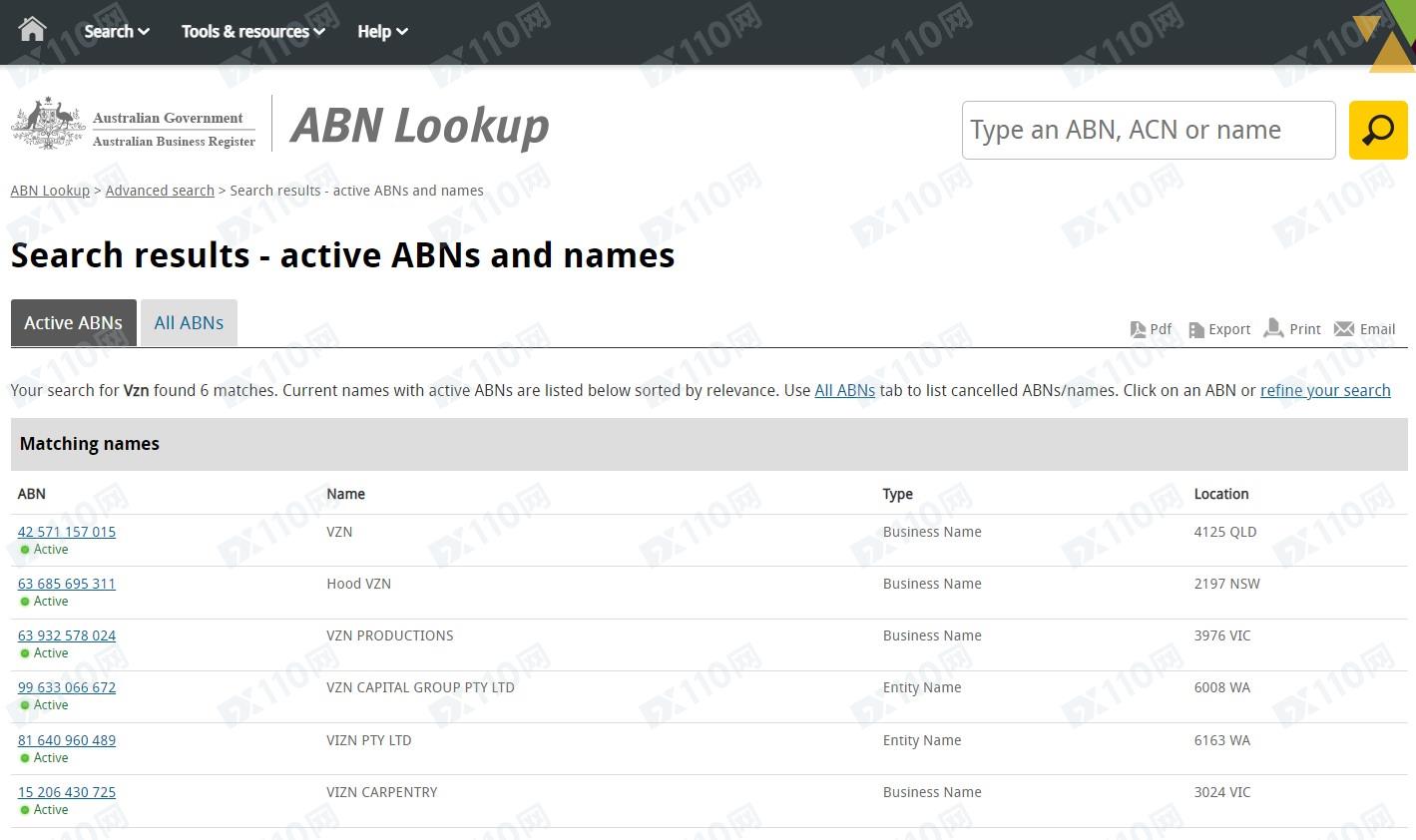Click the Australian Government crest logo
Image resolution: width=1416 pixels, height=840 pixels.
[x=48, y=125]
